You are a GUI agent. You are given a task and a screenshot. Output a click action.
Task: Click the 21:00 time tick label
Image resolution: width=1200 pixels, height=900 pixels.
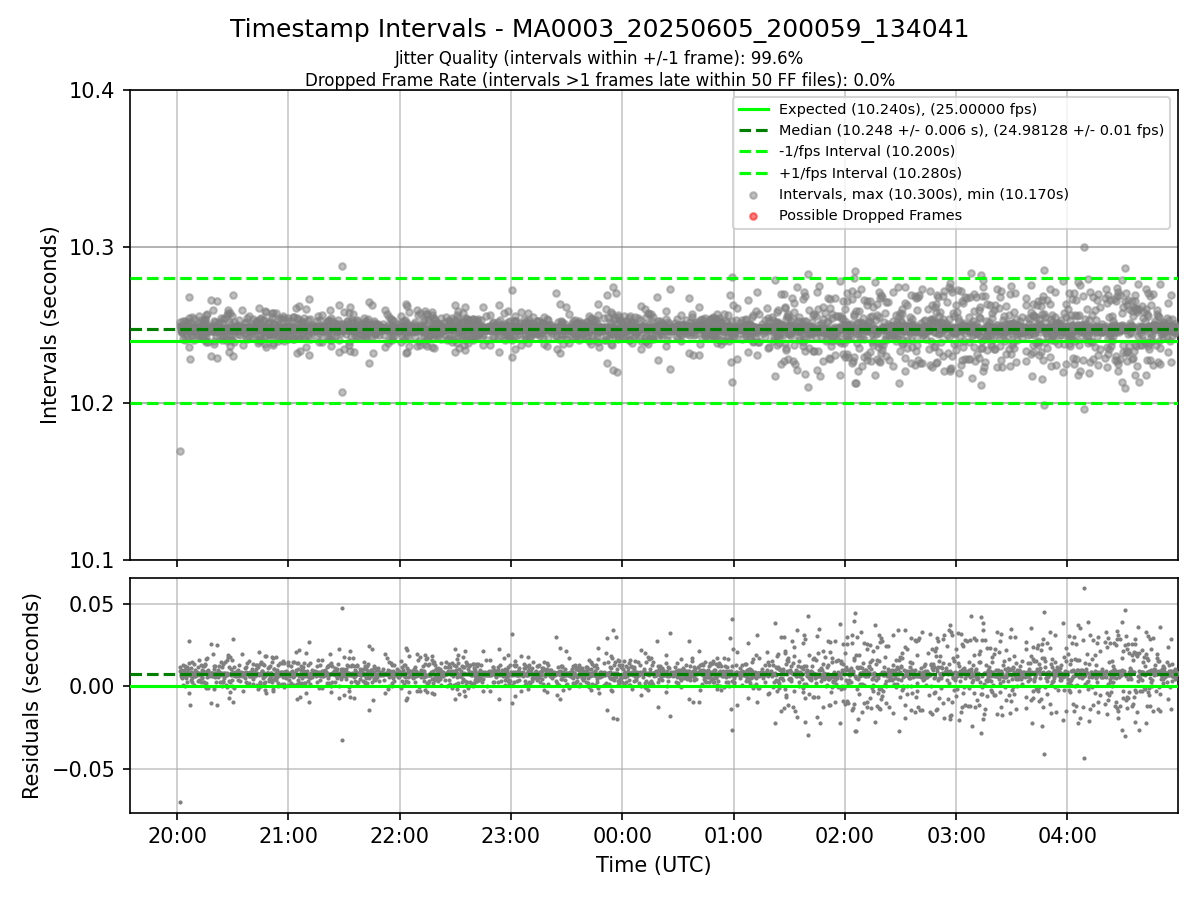click(x=288, y=834)
